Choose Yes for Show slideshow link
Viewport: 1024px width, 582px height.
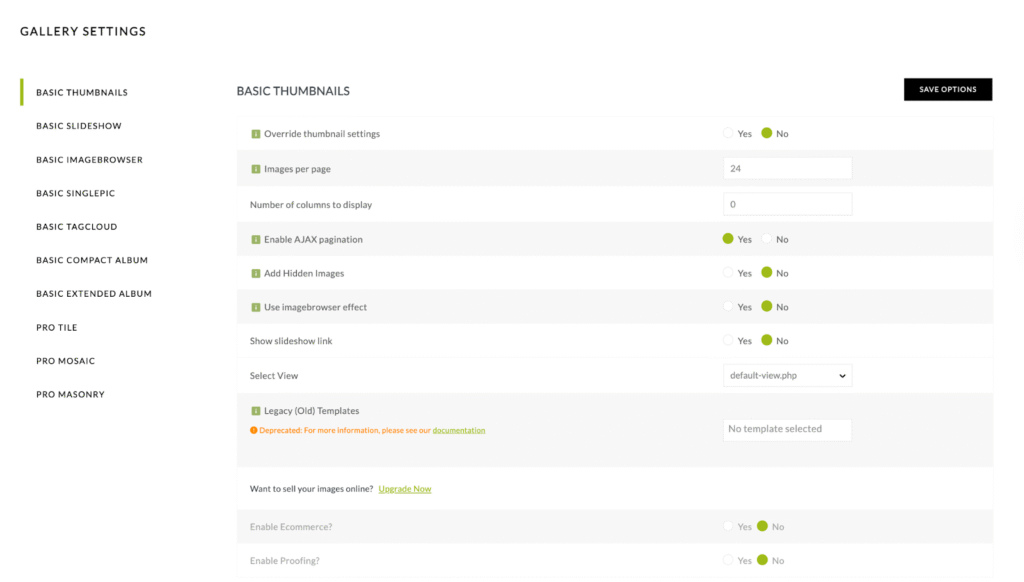pyautogui.click(x=728, y=341)
